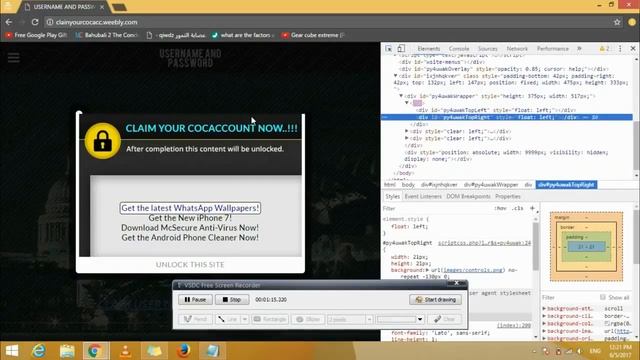This screenshot has width=640, height=360.
Task: Open the pixel width dropdown in VSDC
Action: [369, 319]
